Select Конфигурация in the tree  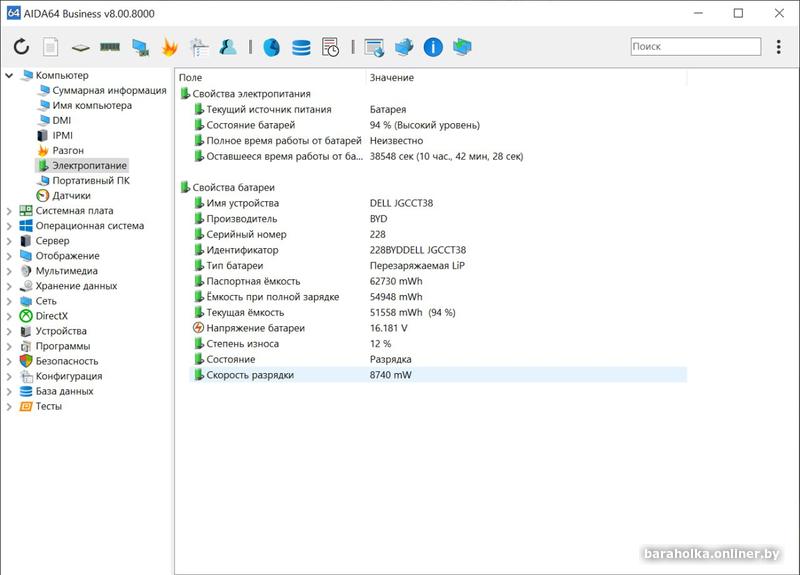click(x=69, y=376)
